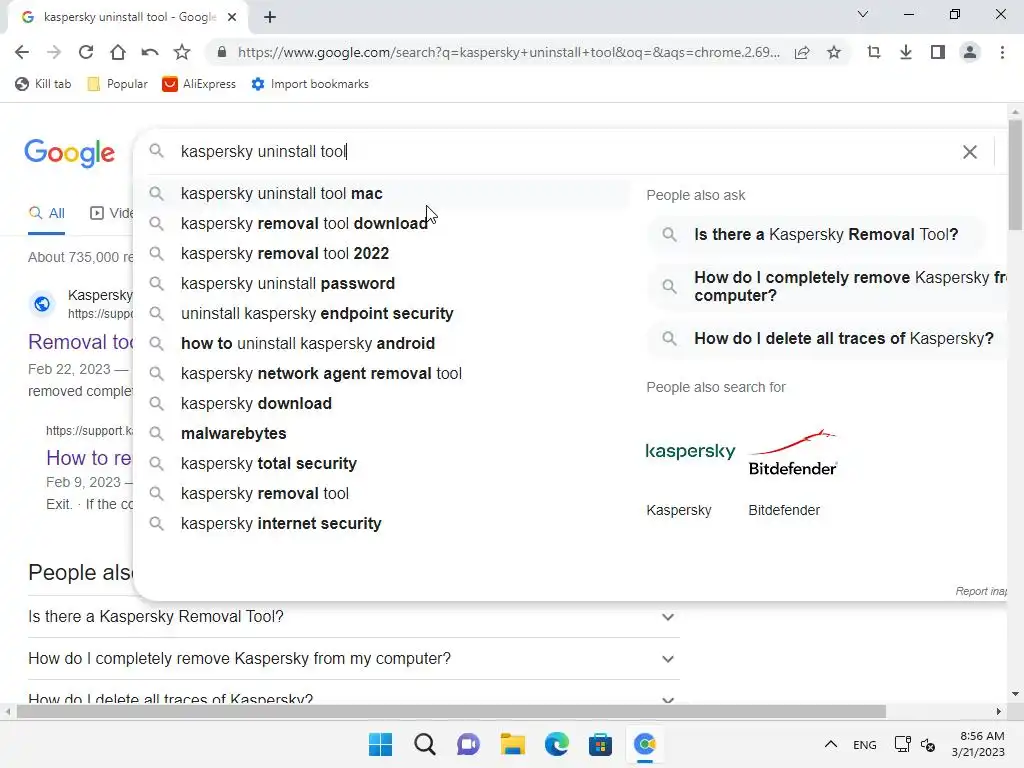
Task: Share this page from the address bar
Action: click(802, 52)
